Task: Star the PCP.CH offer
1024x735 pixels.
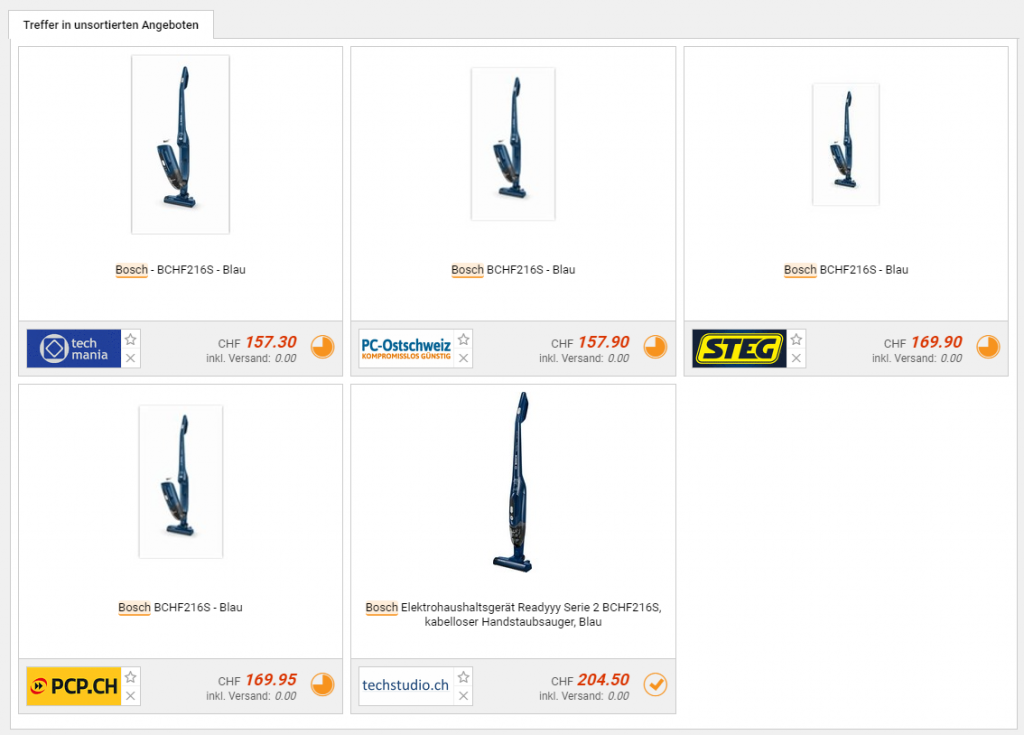Action: 131,677
